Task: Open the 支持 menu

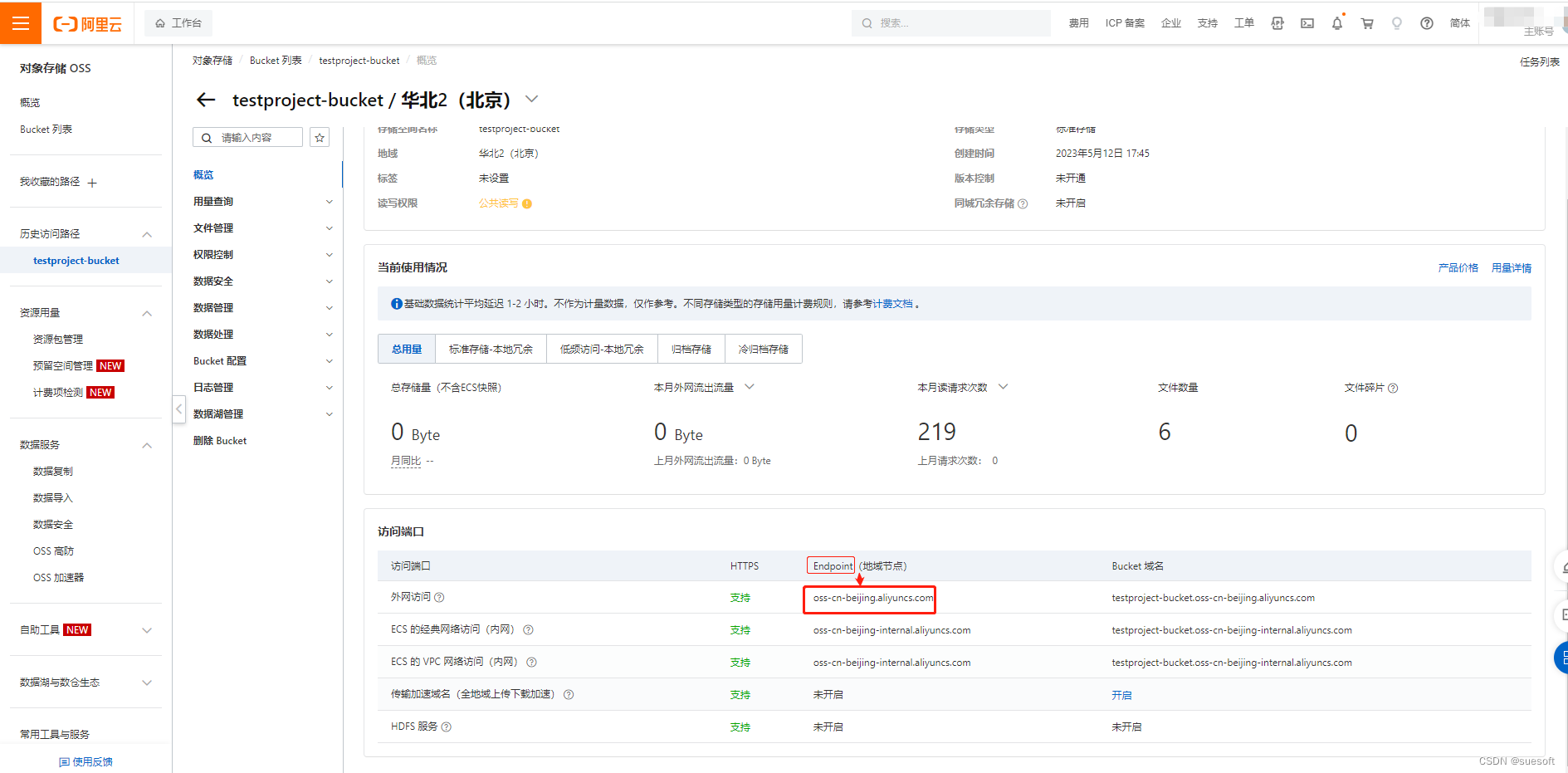Action: point(1208,23)
